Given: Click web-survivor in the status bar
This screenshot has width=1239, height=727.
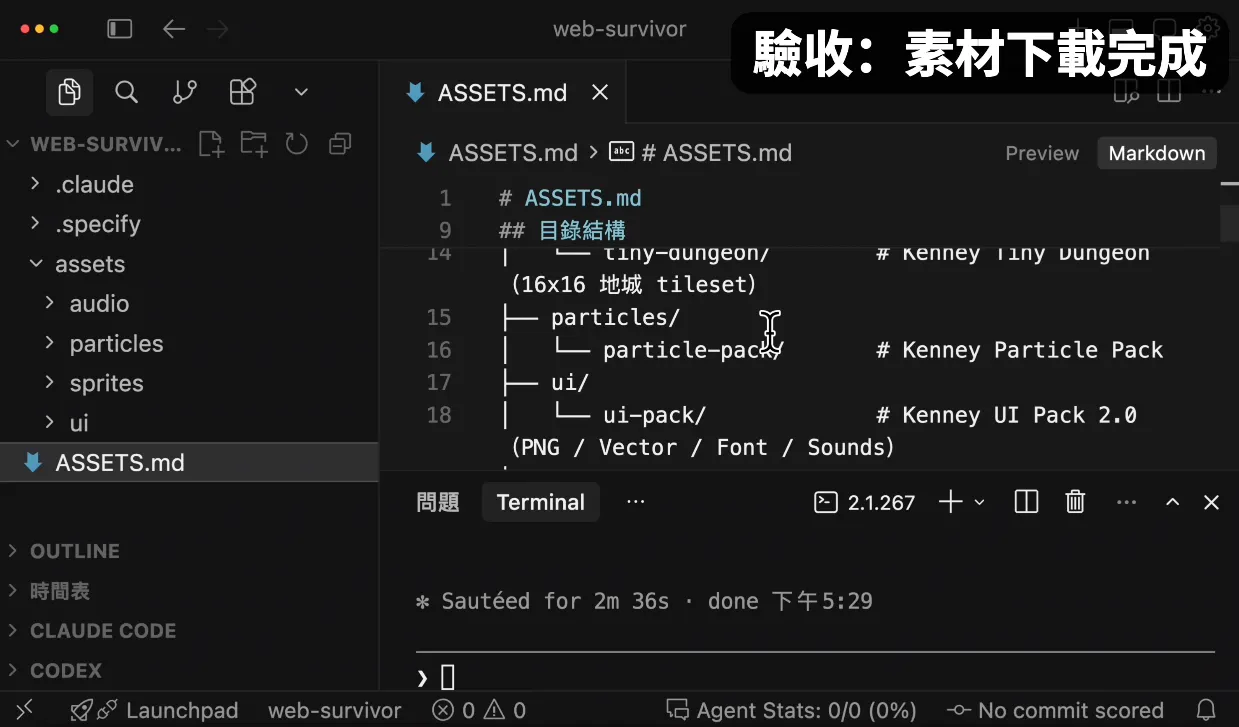Looking at the screenshot, I should pos(334,710).
